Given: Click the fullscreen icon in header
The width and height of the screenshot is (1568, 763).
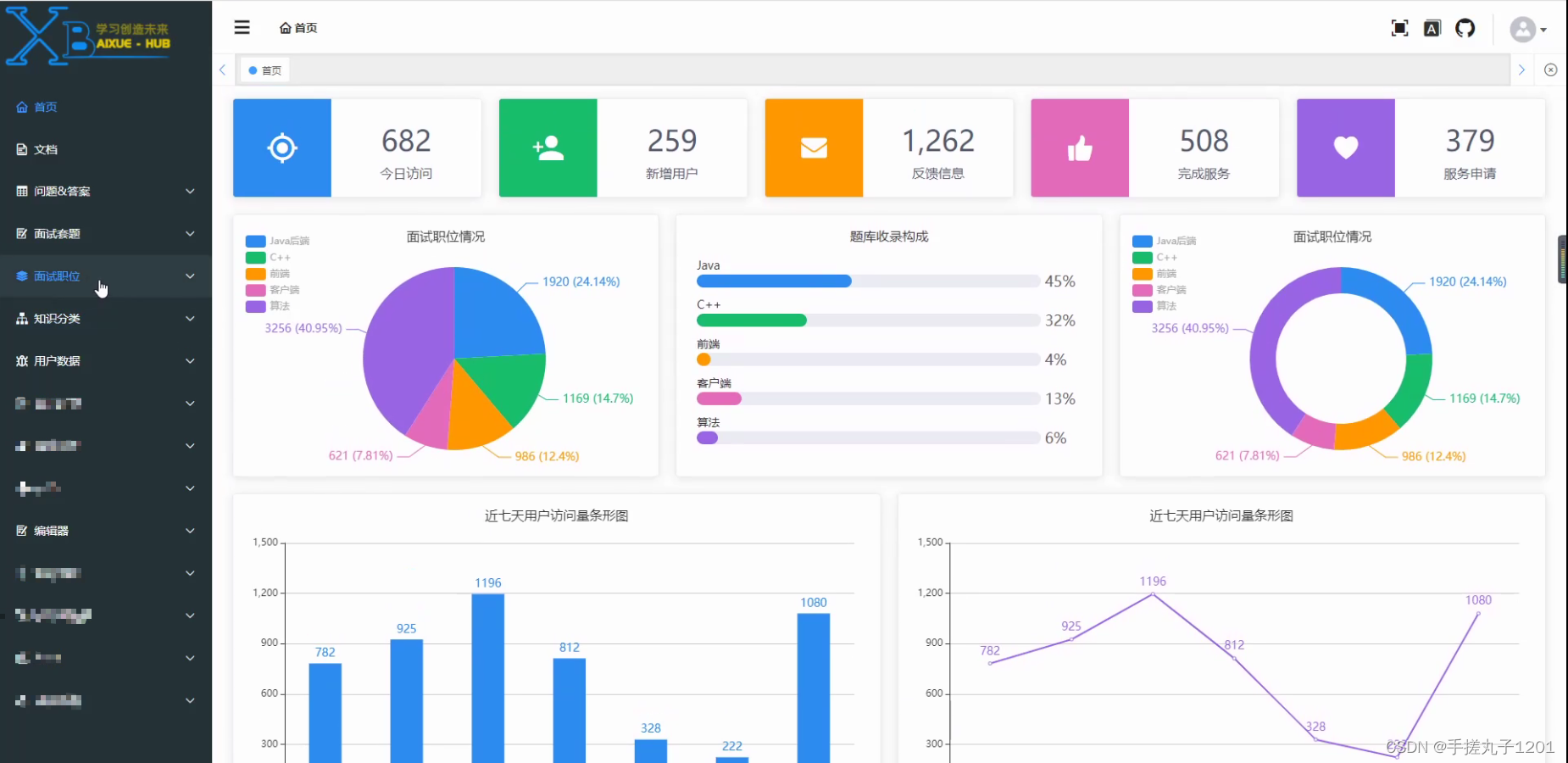Looking at the screenshot, I should 1400,29.
